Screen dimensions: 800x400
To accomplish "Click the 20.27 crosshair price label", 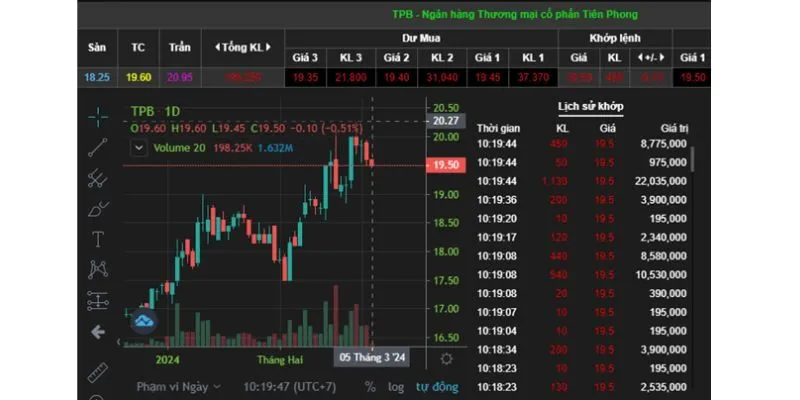I will (445, 121).
